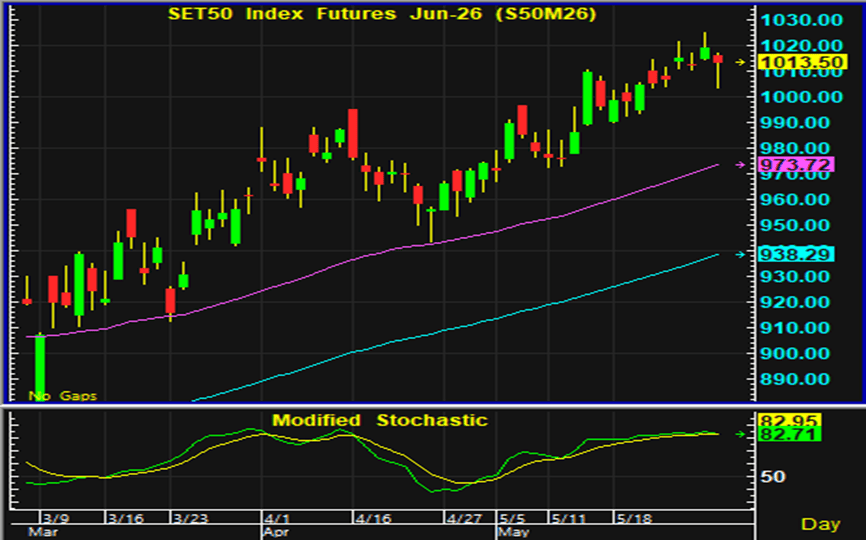Click the 930.00 price axis label
The height and width of the screenshot is (540, 866).
pyautogui.click(x=795, y=277)
